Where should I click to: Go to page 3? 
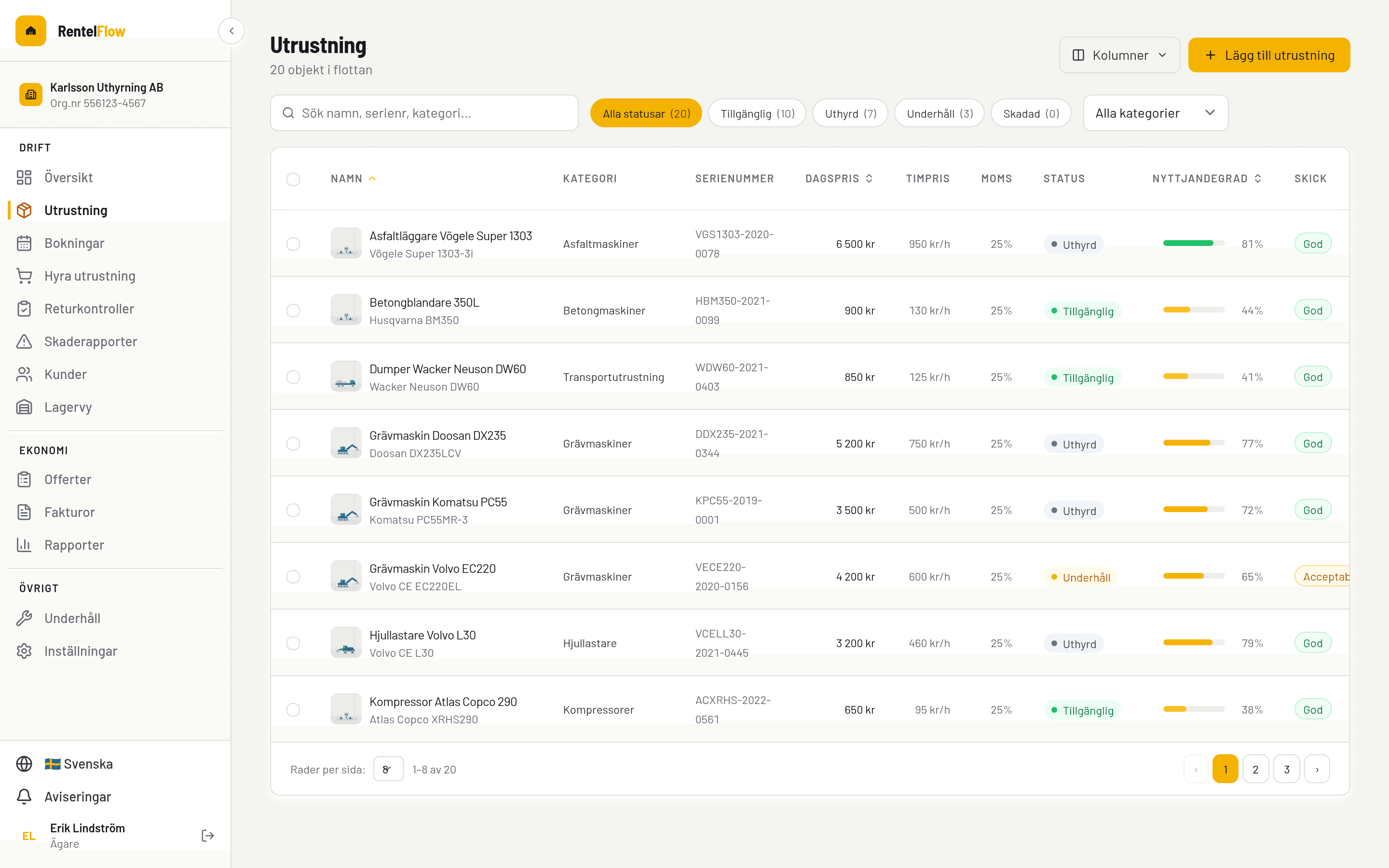(x=1287, y=769)
